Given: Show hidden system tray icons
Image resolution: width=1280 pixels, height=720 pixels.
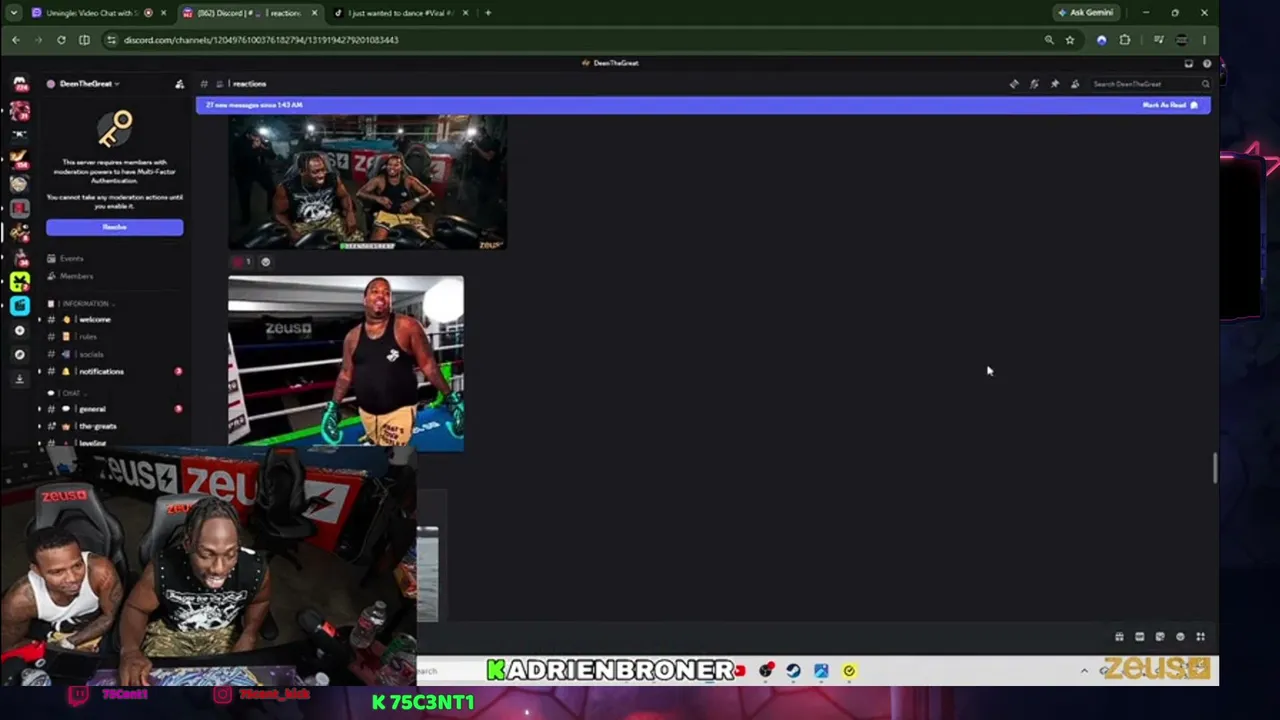Looking at the screenshot, I should click(x=1084, y=671).
